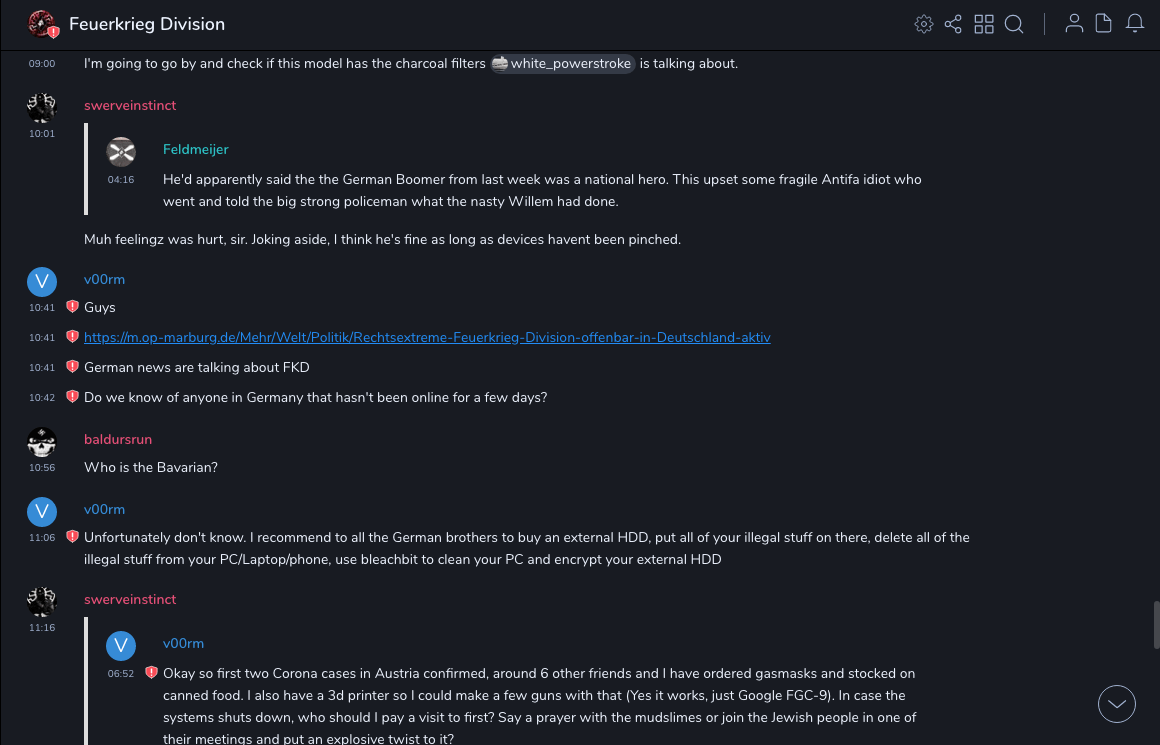Click the Feldmeijer name in quoted reply
The width and height of the screenshot is (1160, 745).
tap(196, 149)
